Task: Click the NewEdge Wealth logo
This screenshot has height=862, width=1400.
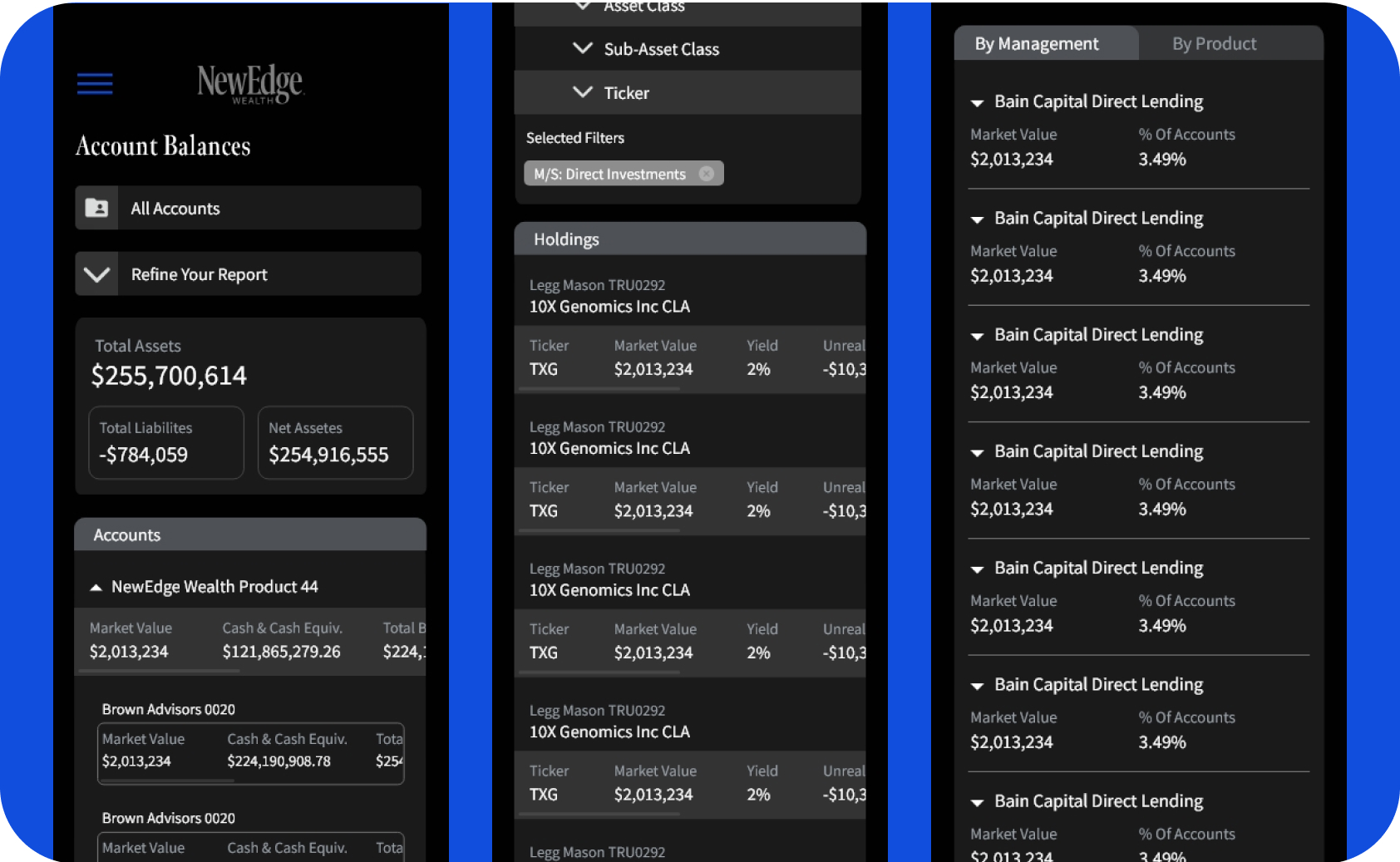Action: [x=250, y=84]
